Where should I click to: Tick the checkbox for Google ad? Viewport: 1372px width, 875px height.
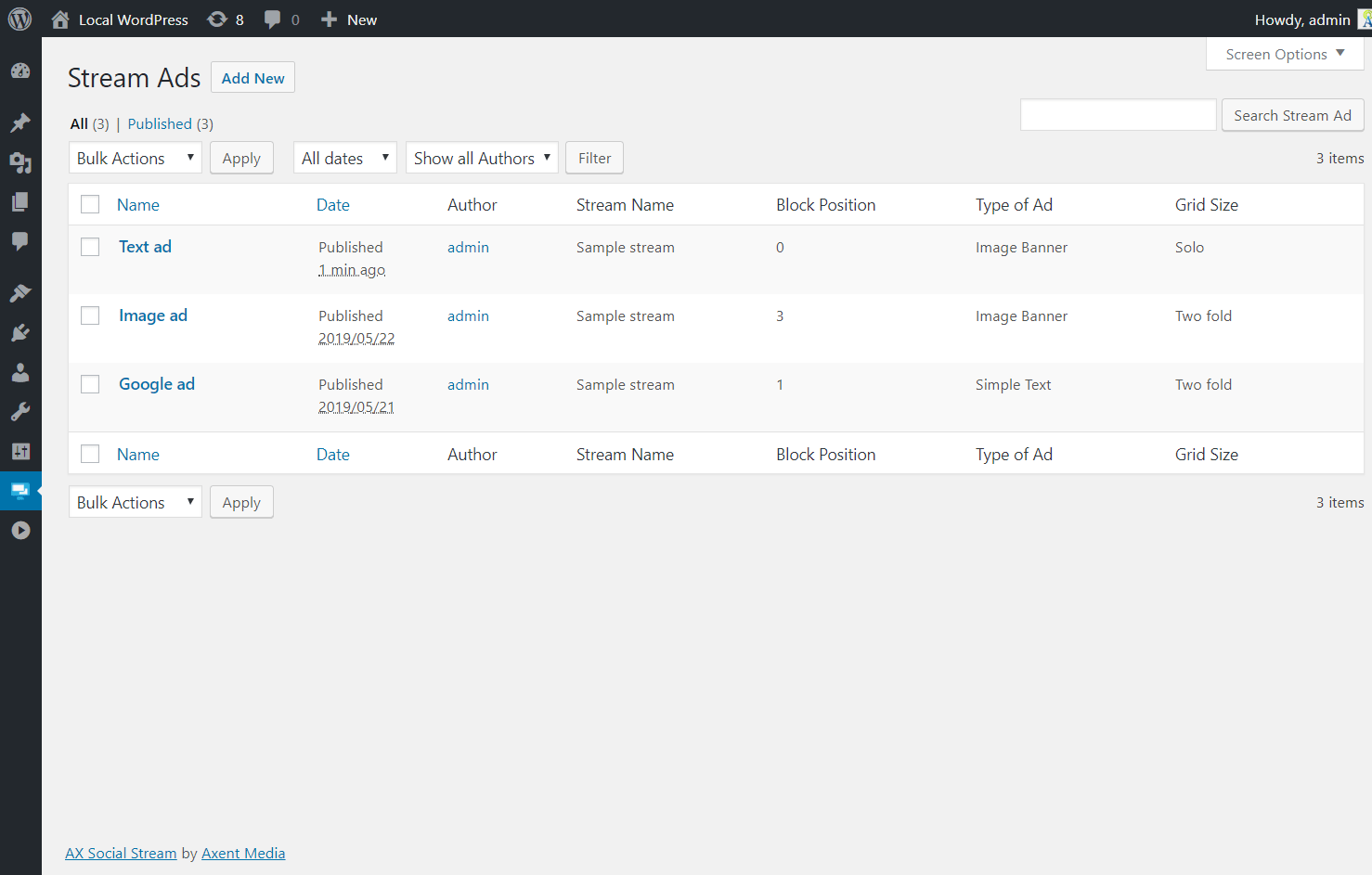[x=90, y=384]
